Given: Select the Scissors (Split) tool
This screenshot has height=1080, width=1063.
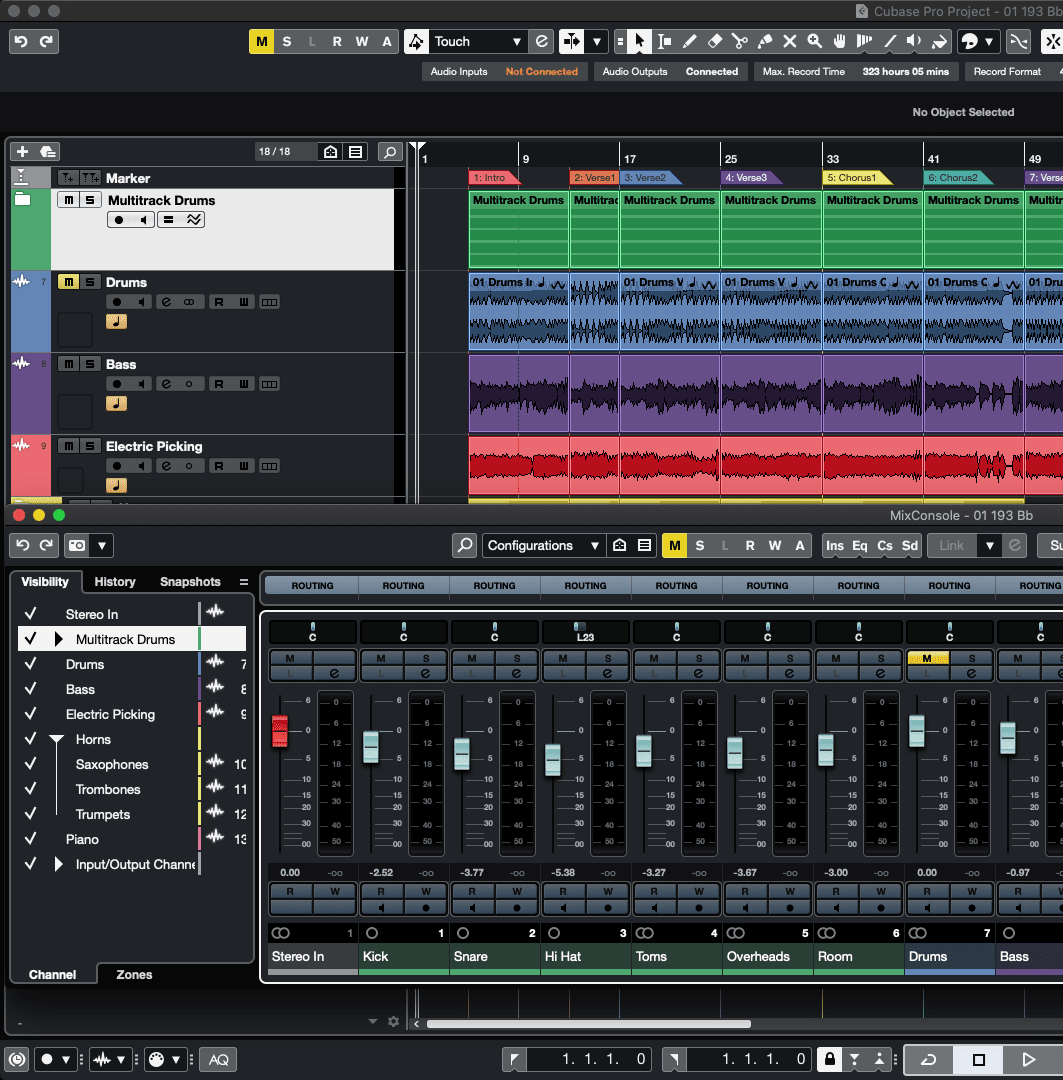Looking at the screenshot, I should [739, 42].
